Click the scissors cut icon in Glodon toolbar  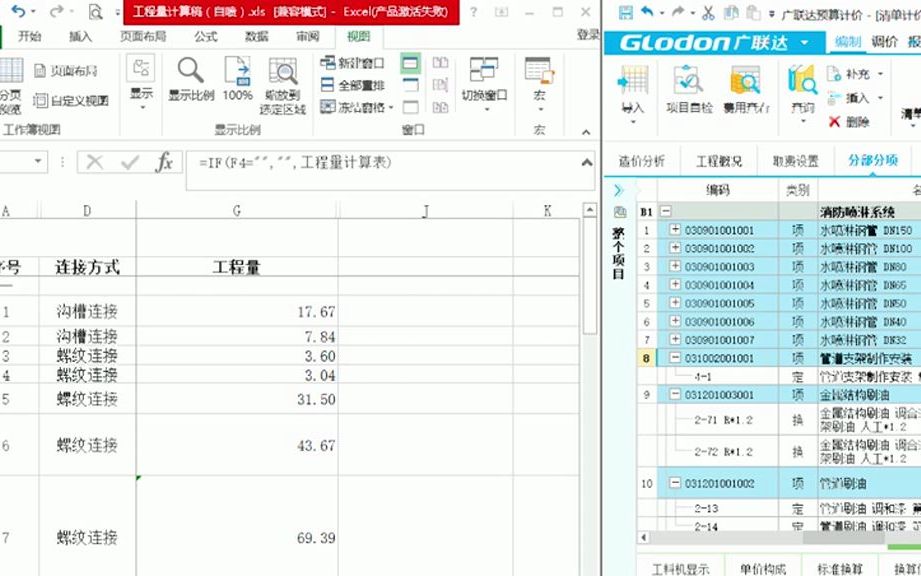click(708, 12)
